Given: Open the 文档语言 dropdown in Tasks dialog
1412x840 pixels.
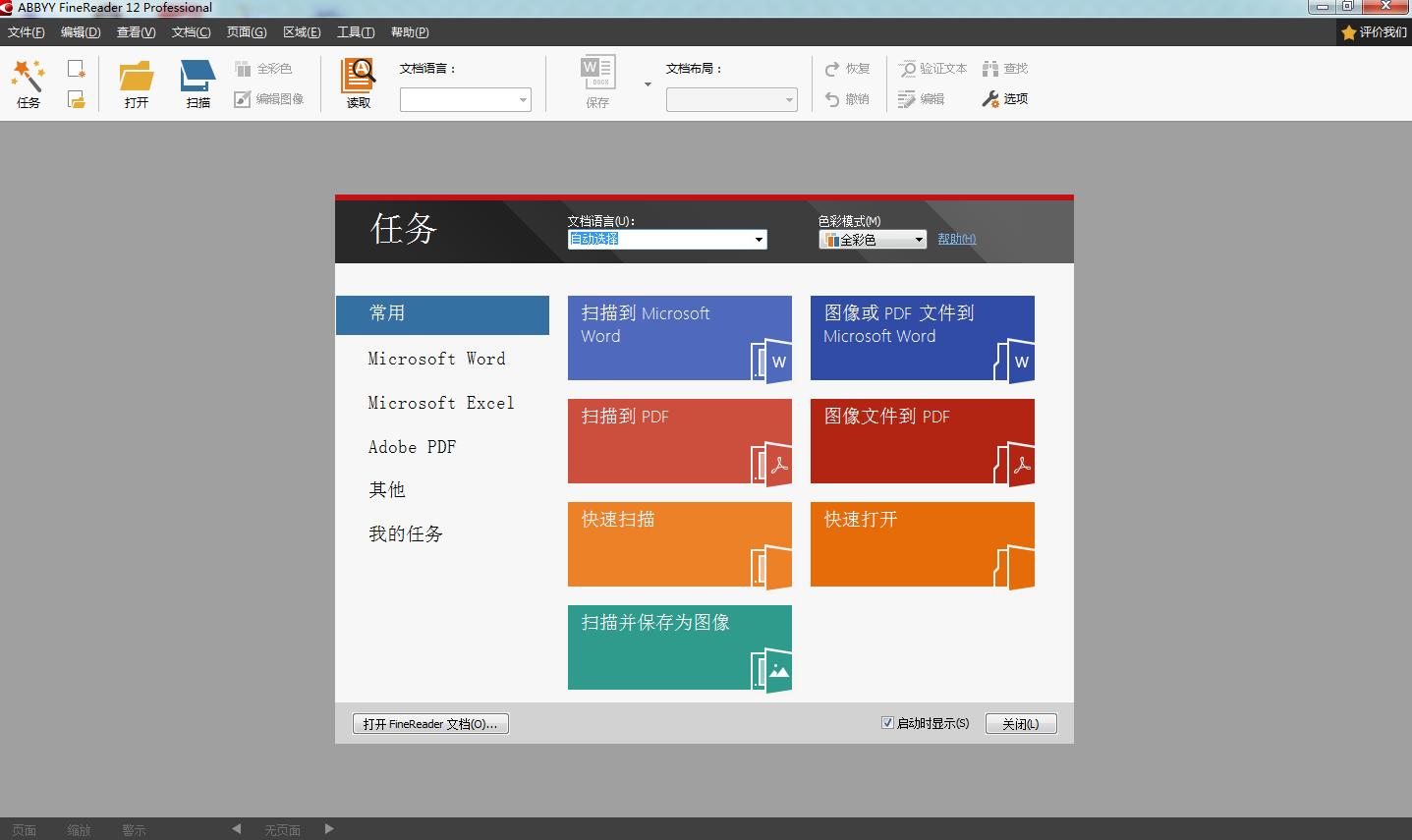Looking at the screenshot, I should (758, 239).
